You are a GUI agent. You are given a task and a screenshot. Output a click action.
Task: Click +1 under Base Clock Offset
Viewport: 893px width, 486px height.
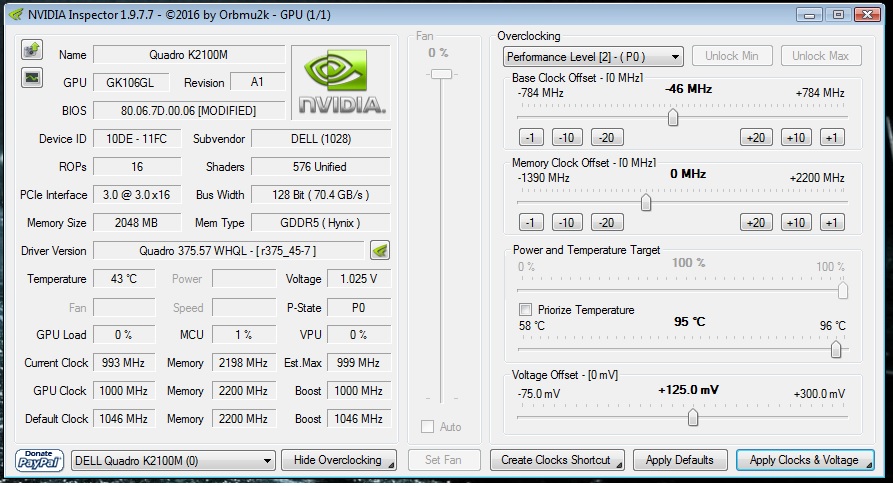831,137
